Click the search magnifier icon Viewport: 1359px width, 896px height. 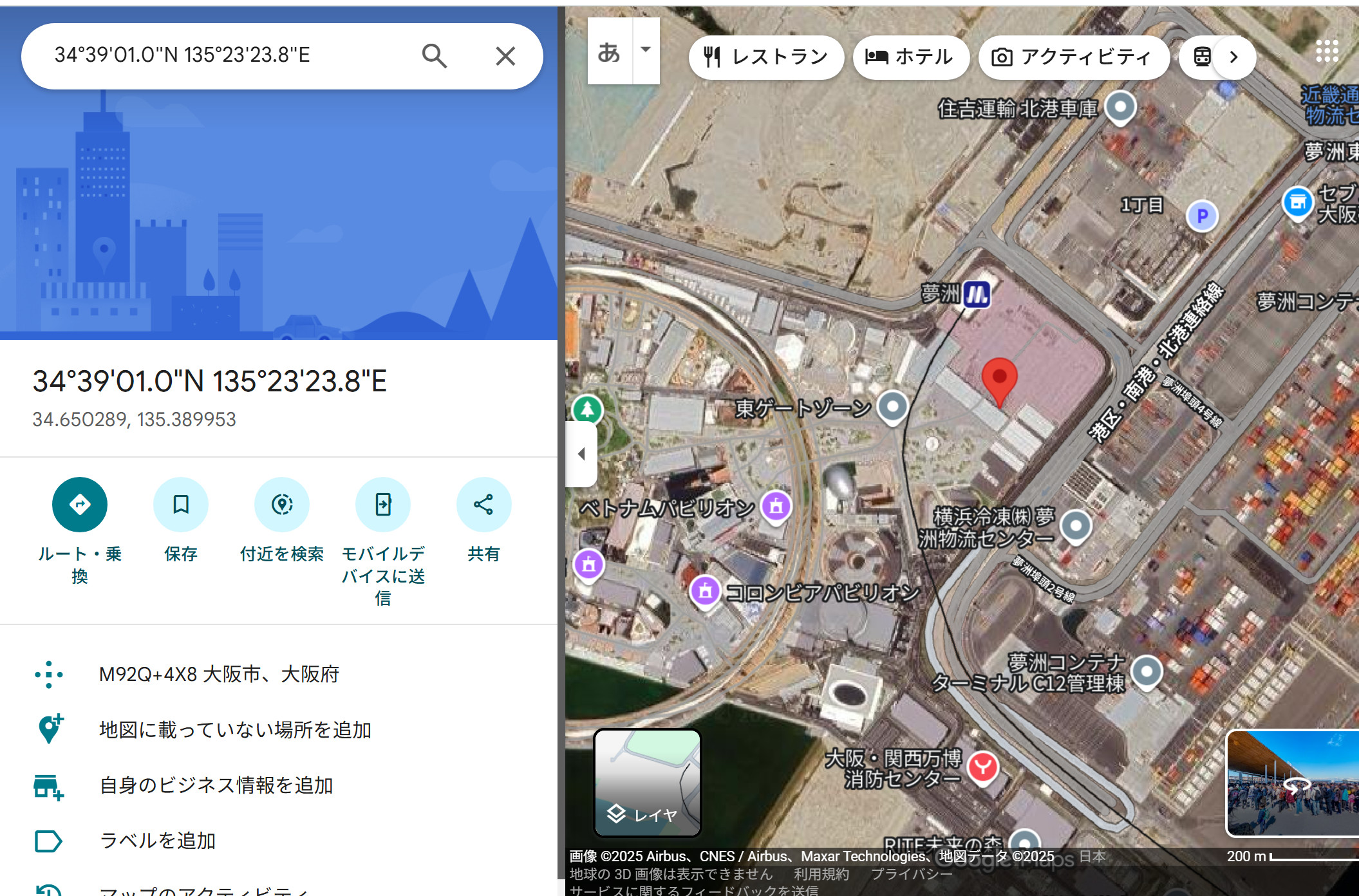[x=435, y=56]
